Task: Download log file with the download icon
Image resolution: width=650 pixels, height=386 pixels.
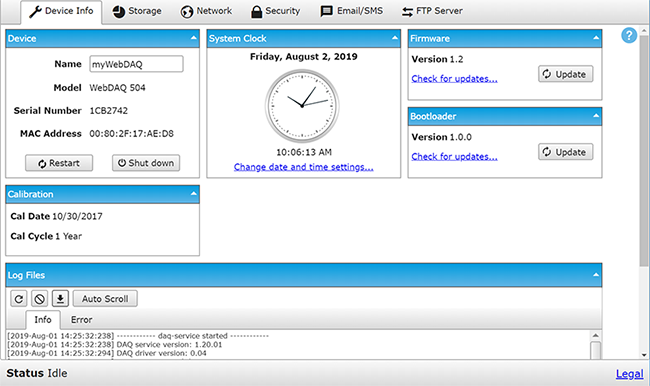Action: tap(60, 299)
